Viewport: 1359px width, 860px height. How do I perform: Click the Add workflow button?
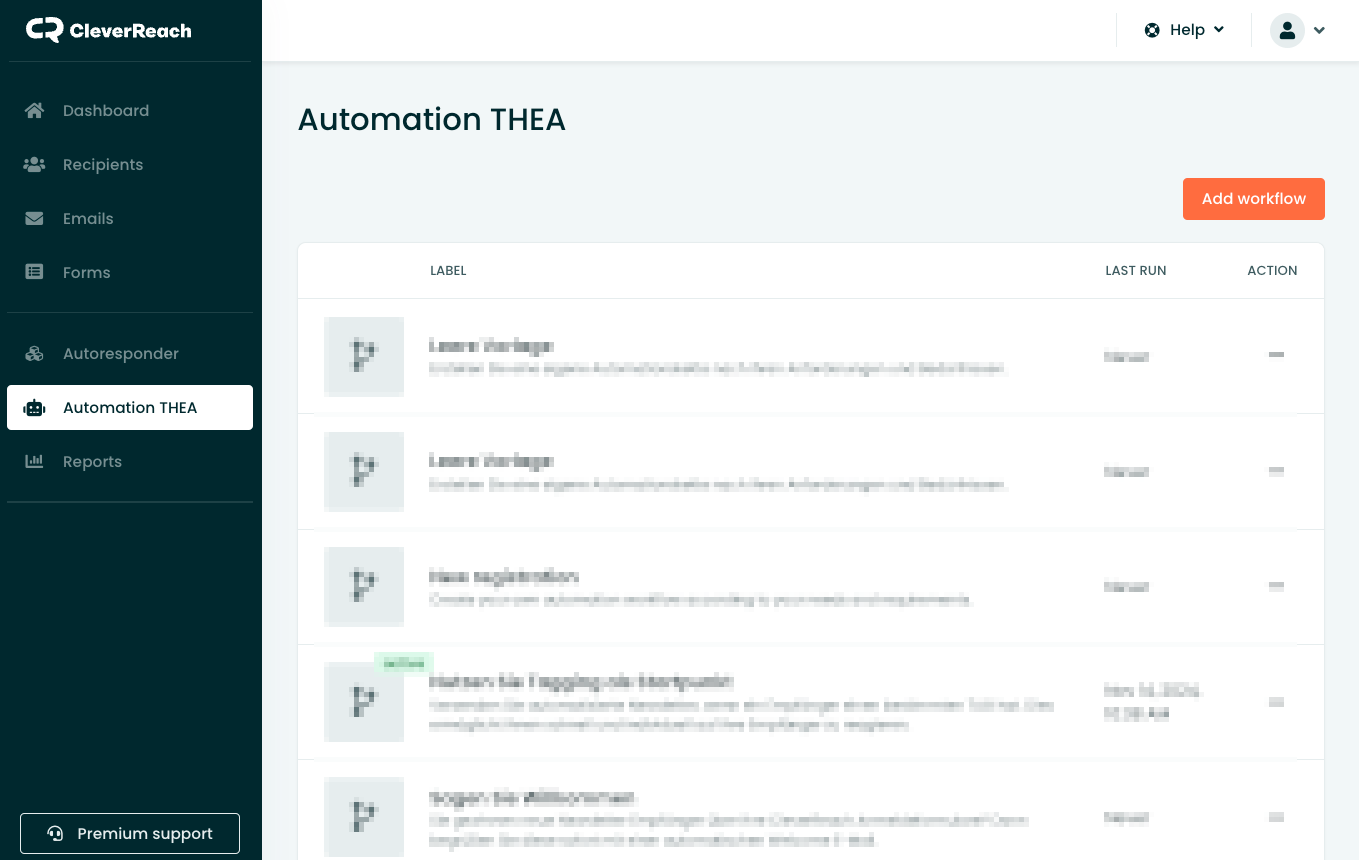point(1253,199)
